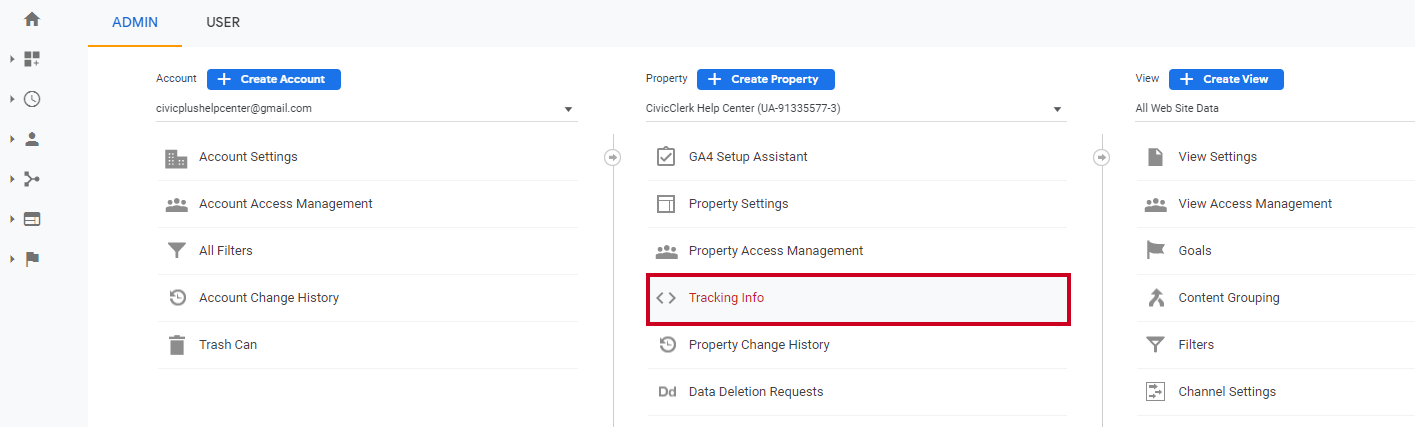Open GA4 Setup Assistant link
This screenshot has width=1415, height=427.
point(748,157)
